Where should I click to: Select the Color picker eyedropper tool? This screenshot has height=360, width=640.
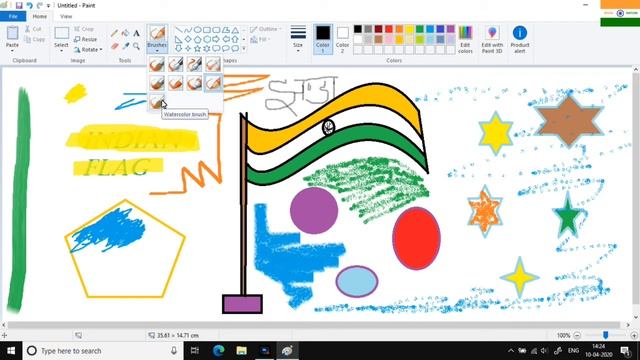pos(125,46)
